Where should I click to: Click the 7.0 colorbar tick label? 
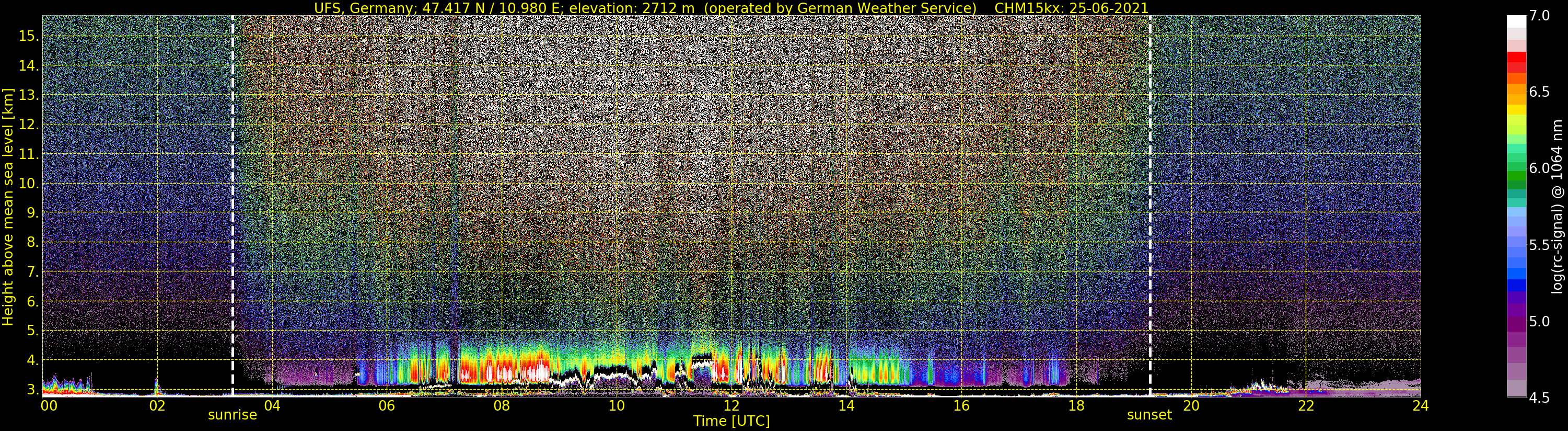pyautogui.click(x=1539, y=16)
